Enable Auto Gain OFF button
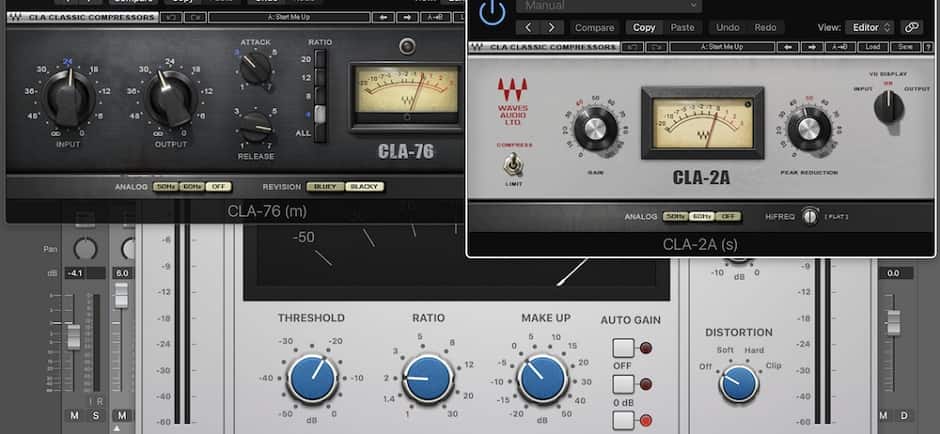 click(x=623, y=348)
